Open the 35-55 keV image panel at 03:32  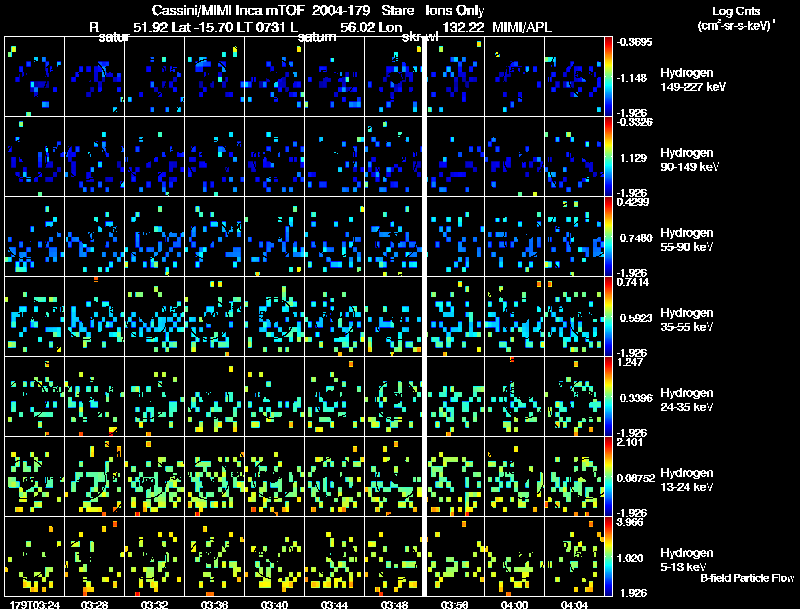point(155,317)
